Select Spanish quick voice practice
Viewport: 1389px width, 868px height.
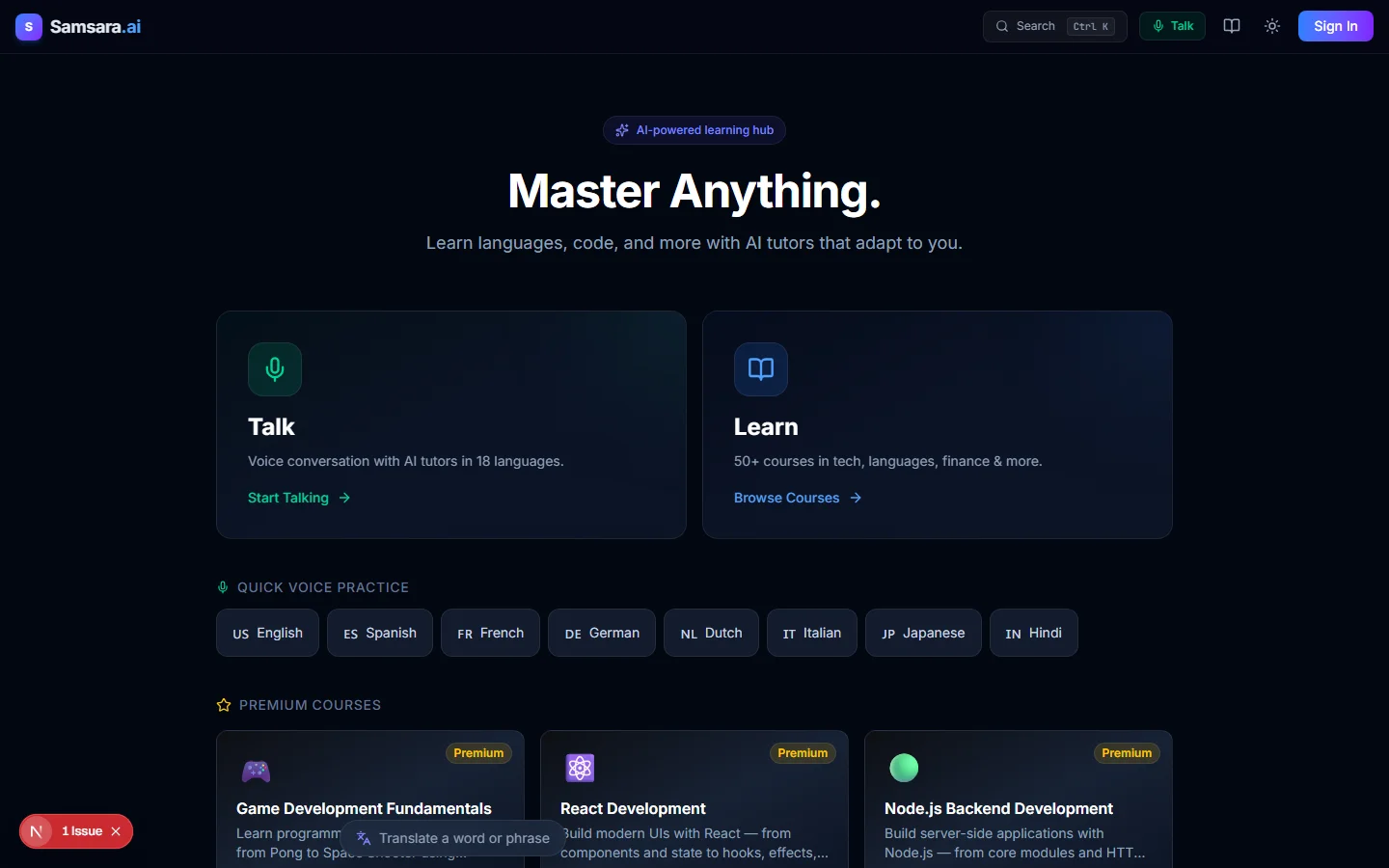tap(380, 633)
